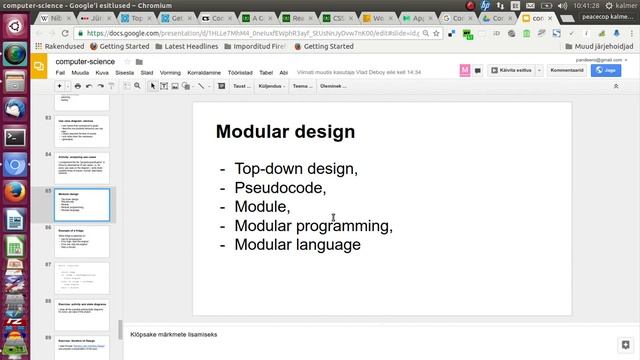Click the Kommentaarid comments button

pyautogui.click(x=567, y=70)
